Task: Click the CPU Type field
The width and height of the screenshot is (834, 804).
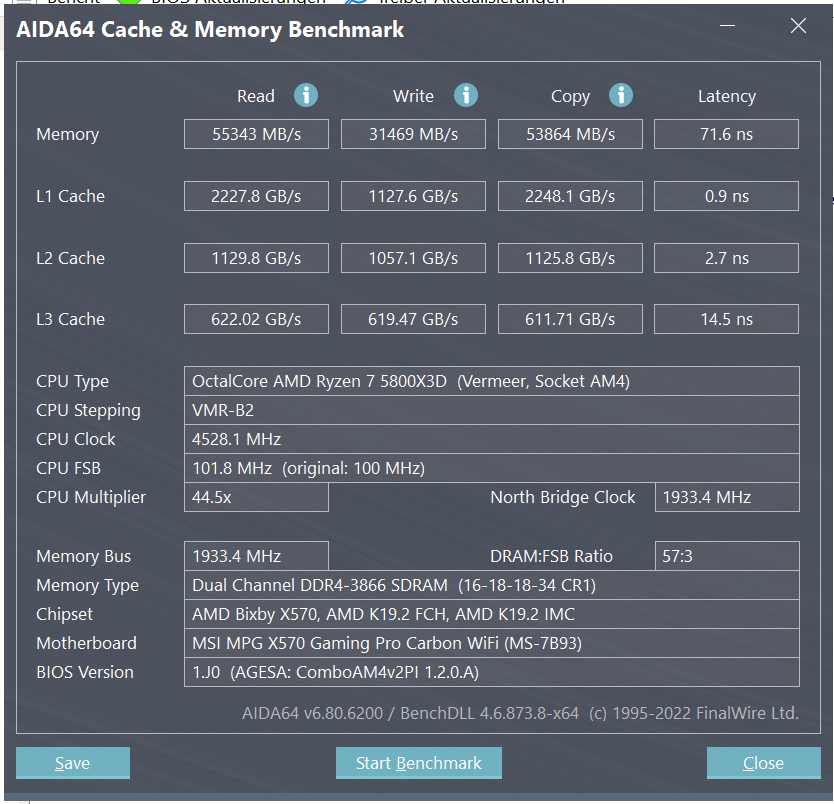Action: [491, 381]
